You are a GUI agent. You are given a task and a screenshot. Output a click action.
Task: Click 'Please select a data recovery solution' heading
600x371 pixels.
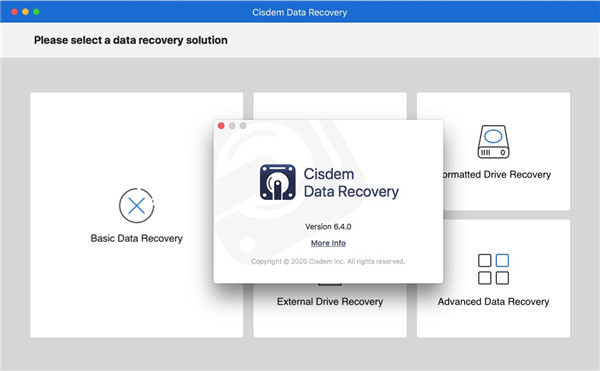point(130,40)
